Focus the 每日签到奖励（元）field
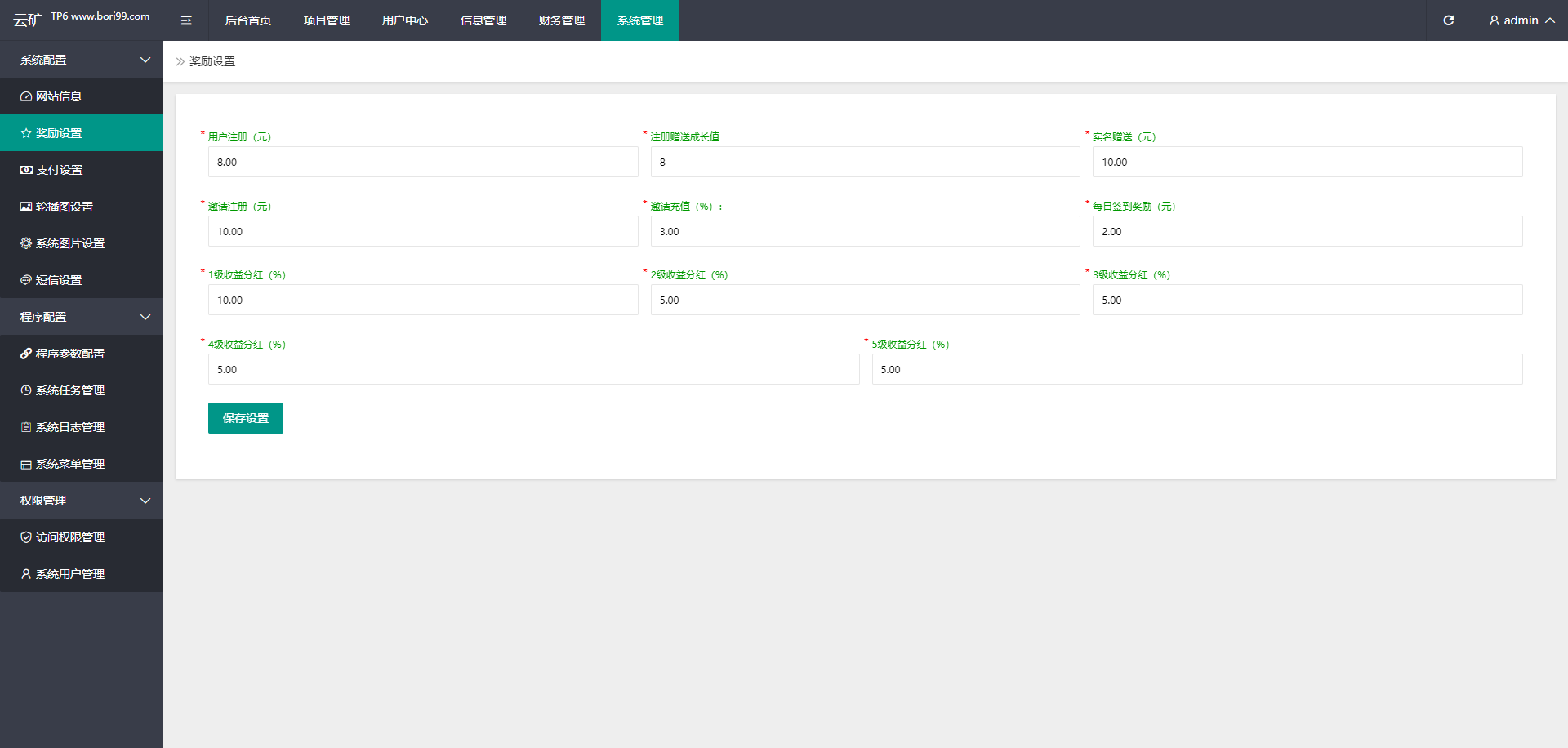 point(1307,231)
